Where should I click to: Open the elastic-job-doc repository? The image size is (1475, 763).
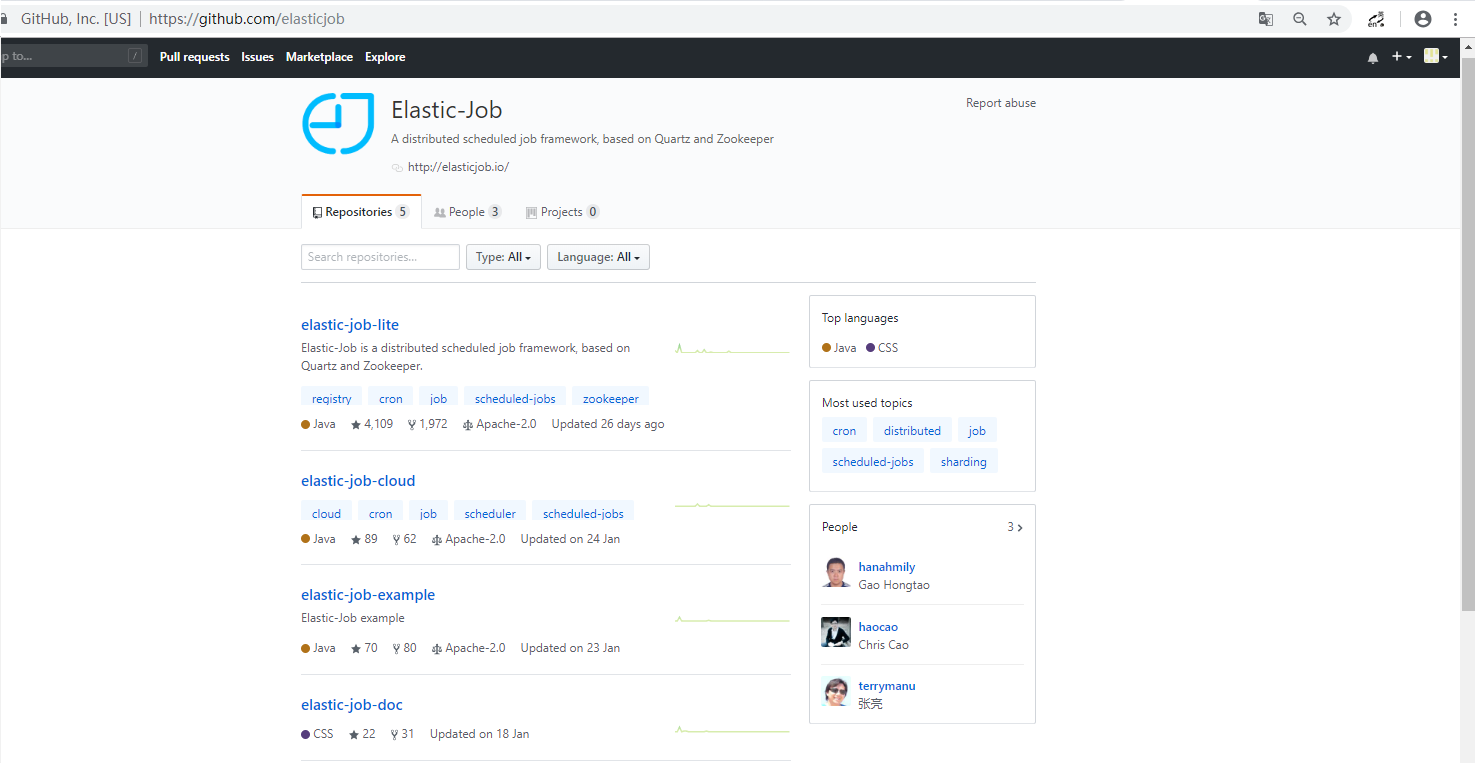pos(352,705)
